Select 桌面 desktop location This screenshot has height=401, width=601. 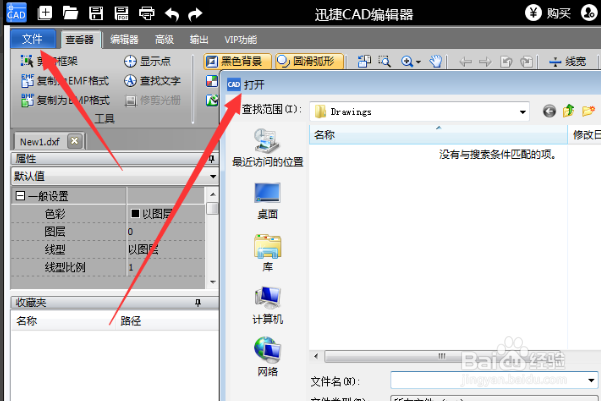point(268,200)
